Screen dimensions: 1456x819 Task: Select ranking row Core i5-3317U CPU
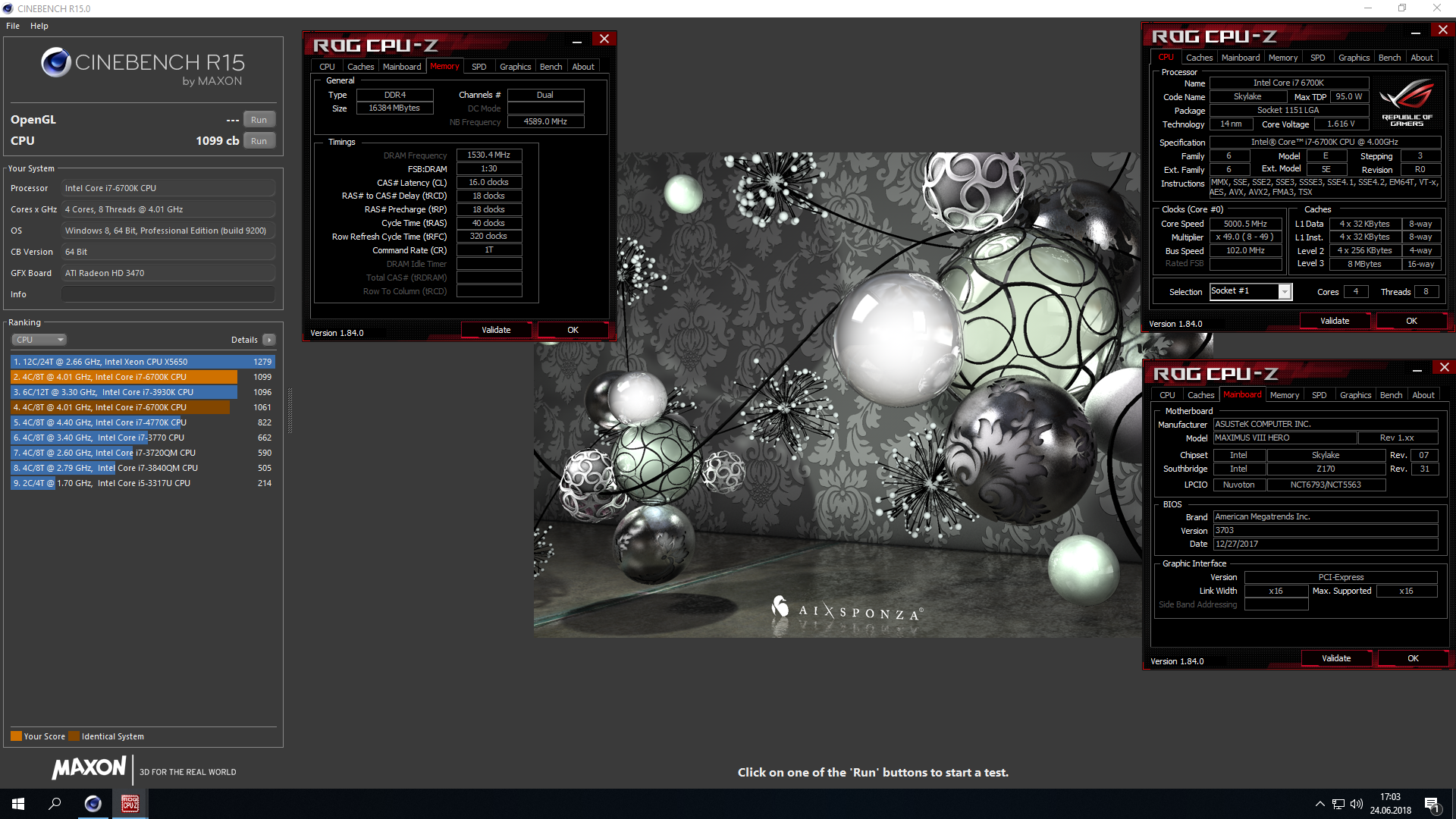(x=143, y=483)
